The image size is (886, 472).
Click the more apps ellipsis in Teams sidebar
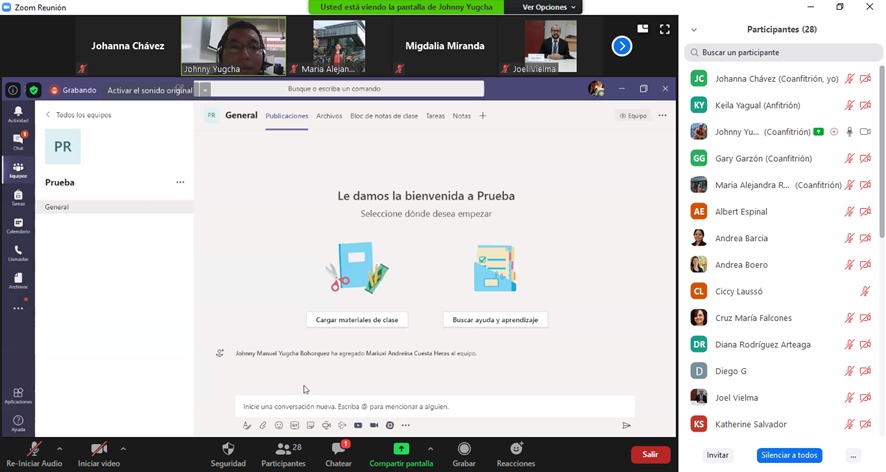(x=18, y=308)
